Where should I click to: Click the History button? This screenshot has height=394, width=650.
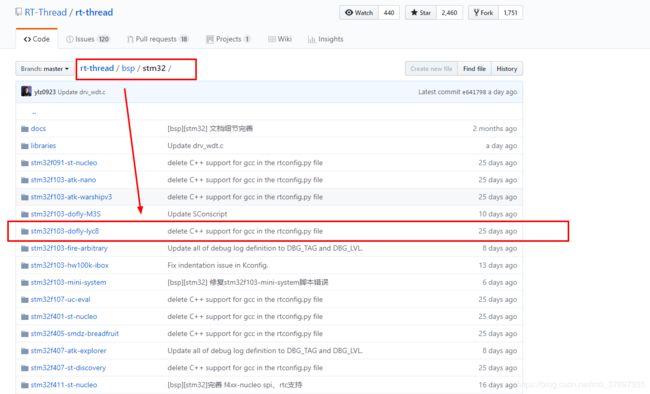507,69
